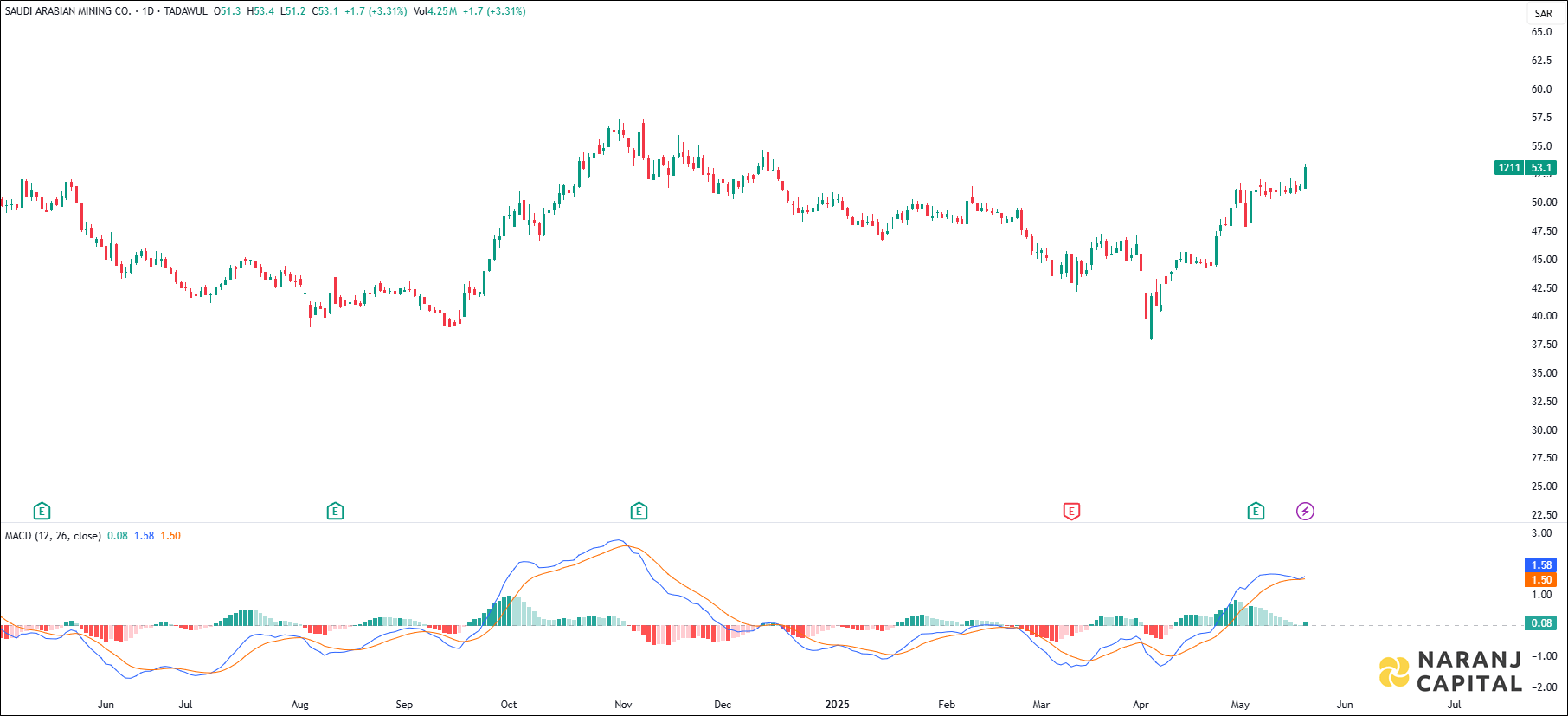Click the orange 1.50 signal value label

click(1541, 580)
